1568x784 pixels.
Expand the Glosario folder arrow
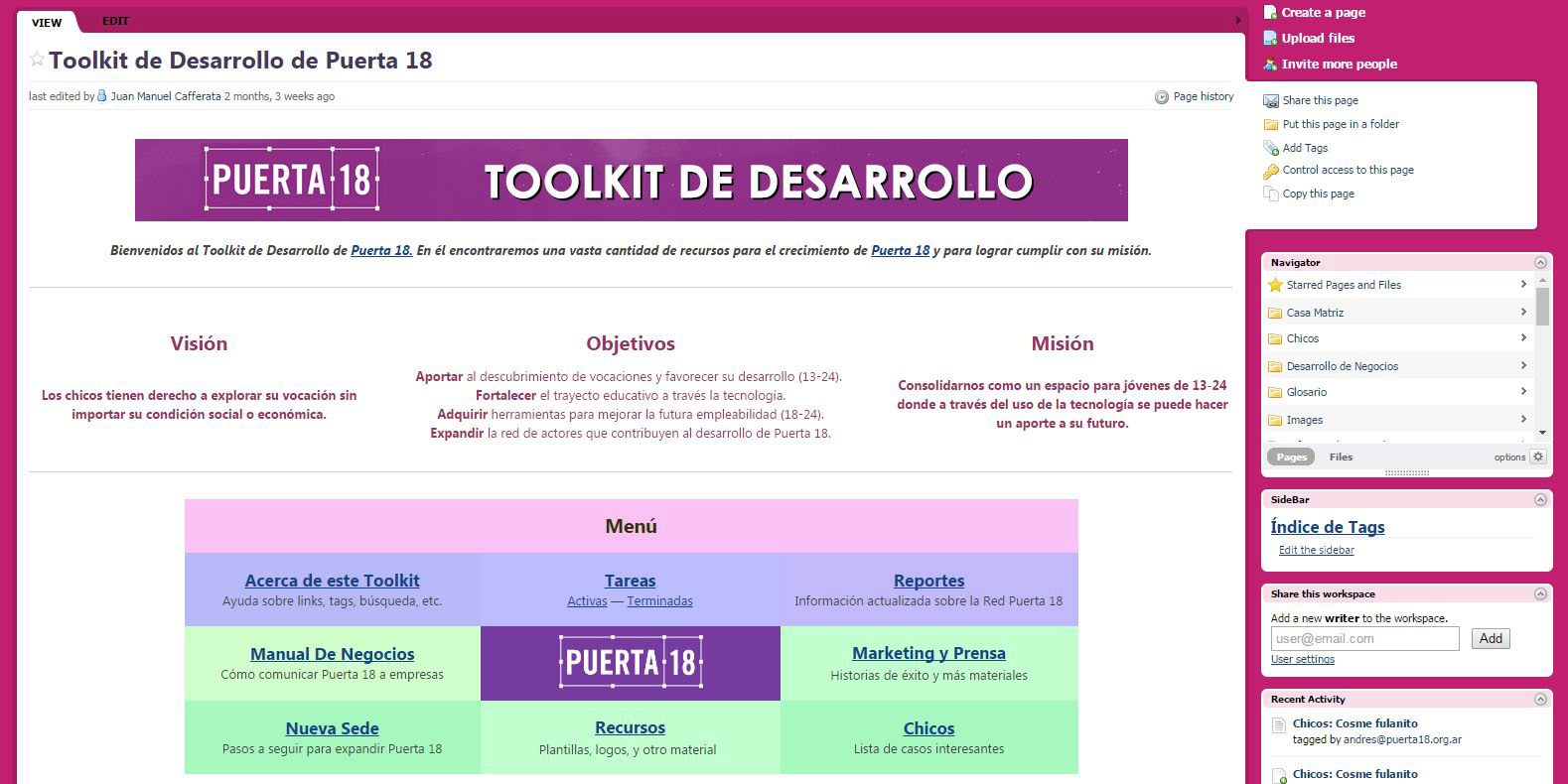(x=1523, y=392)
